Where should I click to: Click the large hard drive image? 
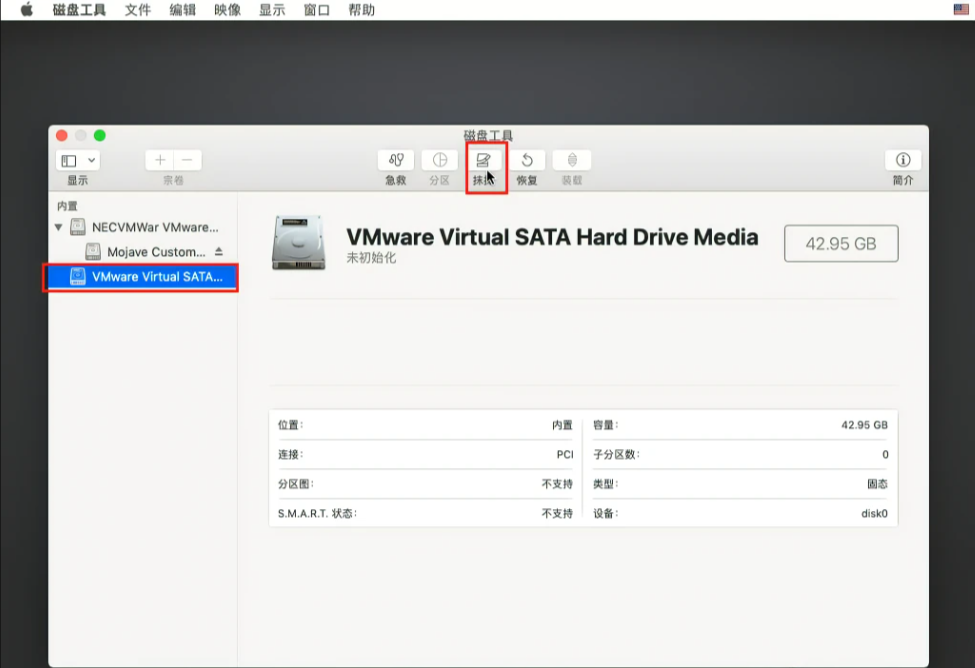298,243
